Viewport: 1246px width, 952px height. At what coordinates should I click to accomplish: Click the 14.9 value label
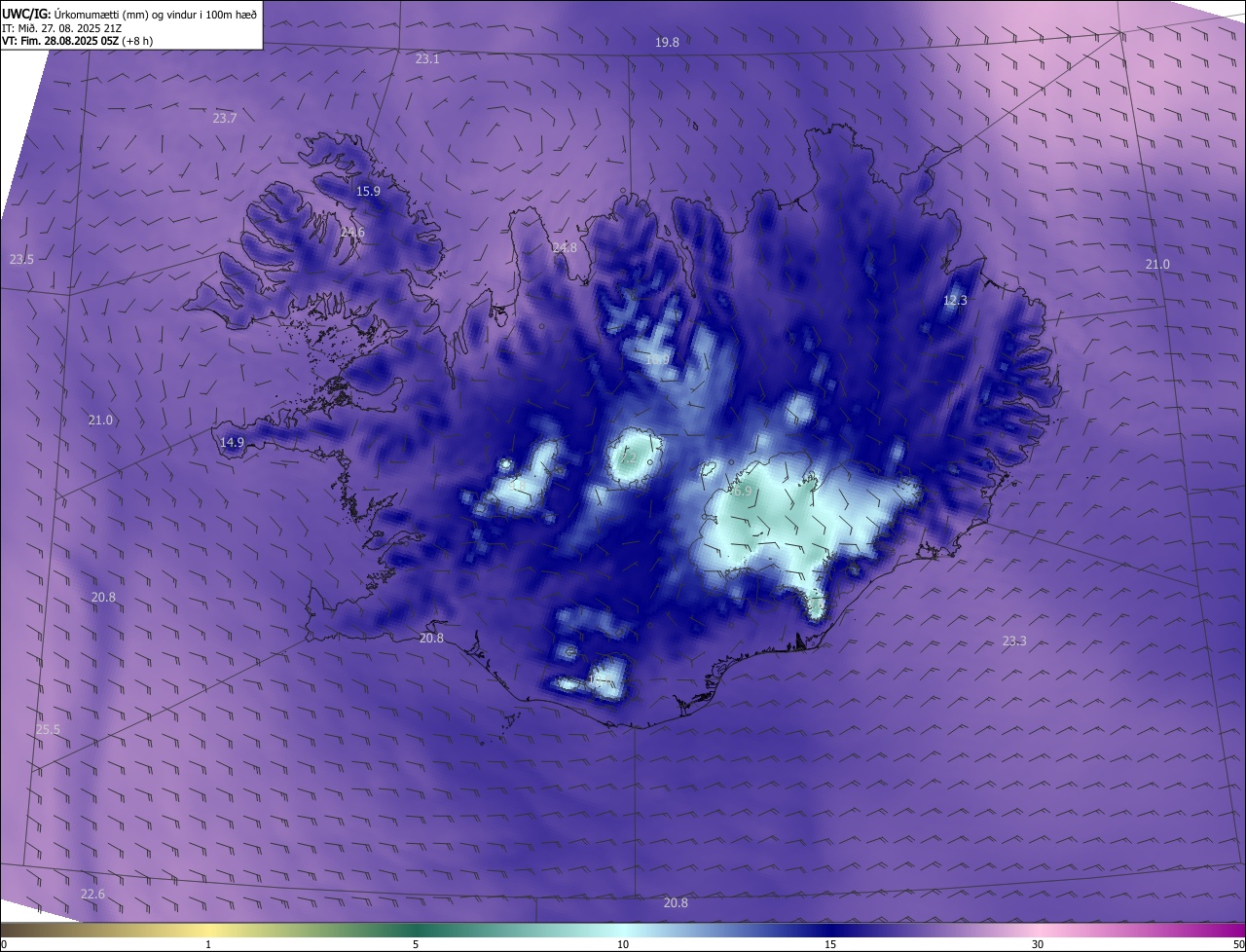click(232, 443)
